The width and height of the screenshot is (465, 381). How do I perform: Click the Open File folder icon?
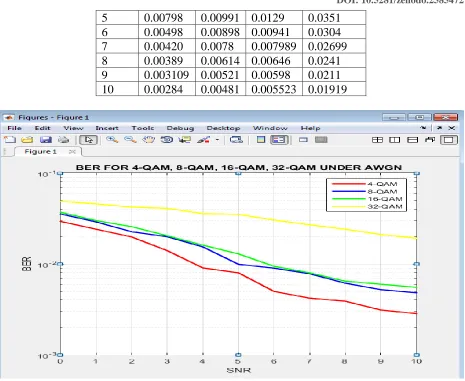28,140
